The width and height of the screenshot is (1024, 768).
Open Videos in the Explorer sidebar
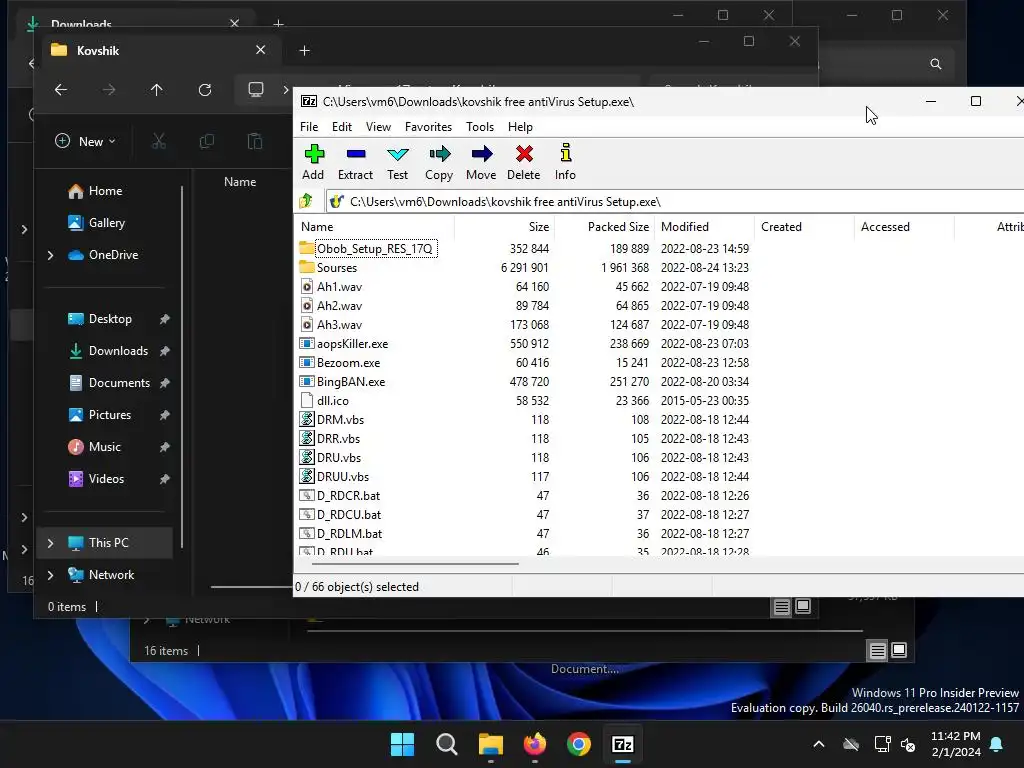(96, 479)
